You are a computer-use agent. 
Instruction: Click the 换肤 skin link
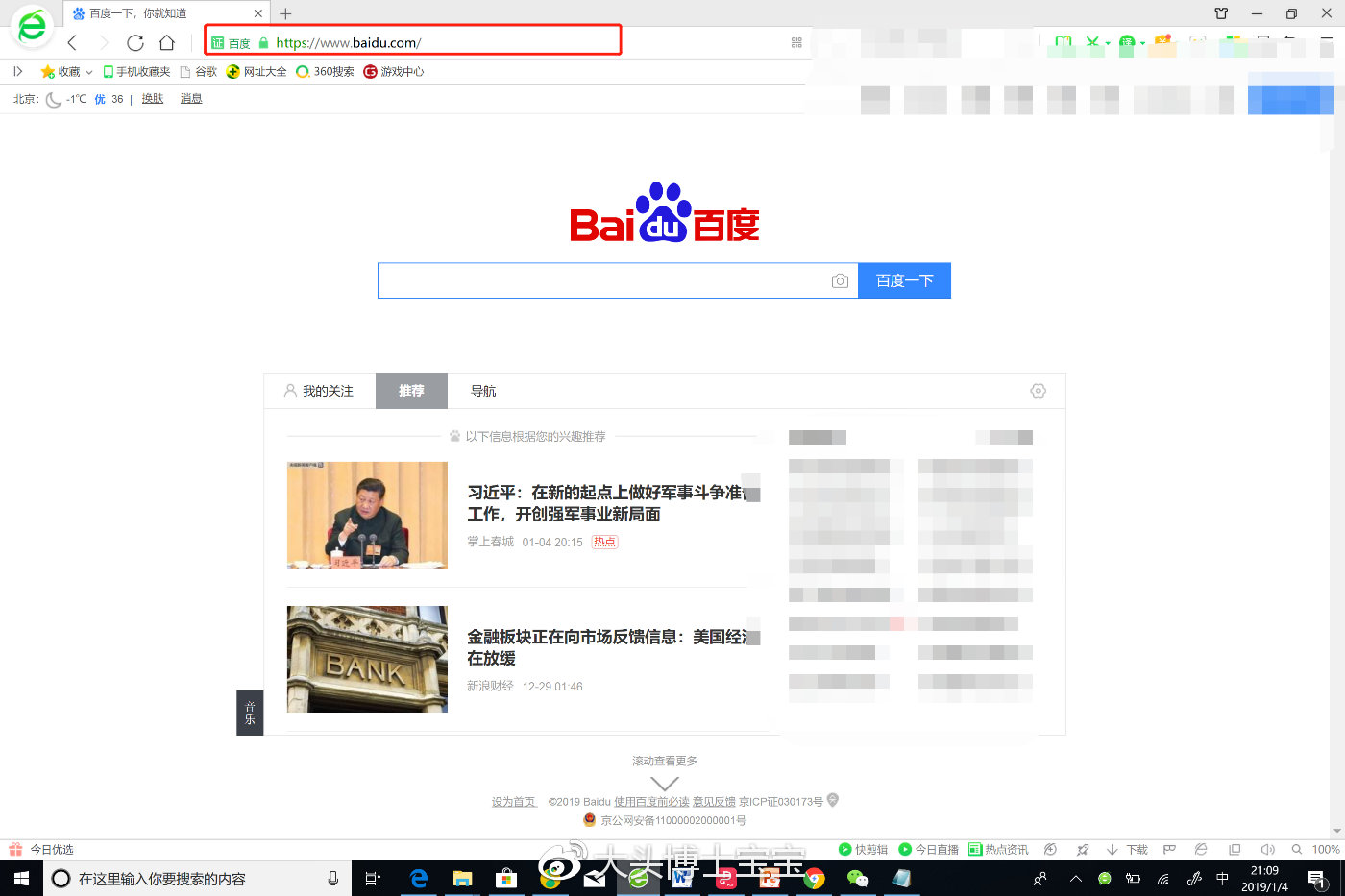tap(153, 98)
